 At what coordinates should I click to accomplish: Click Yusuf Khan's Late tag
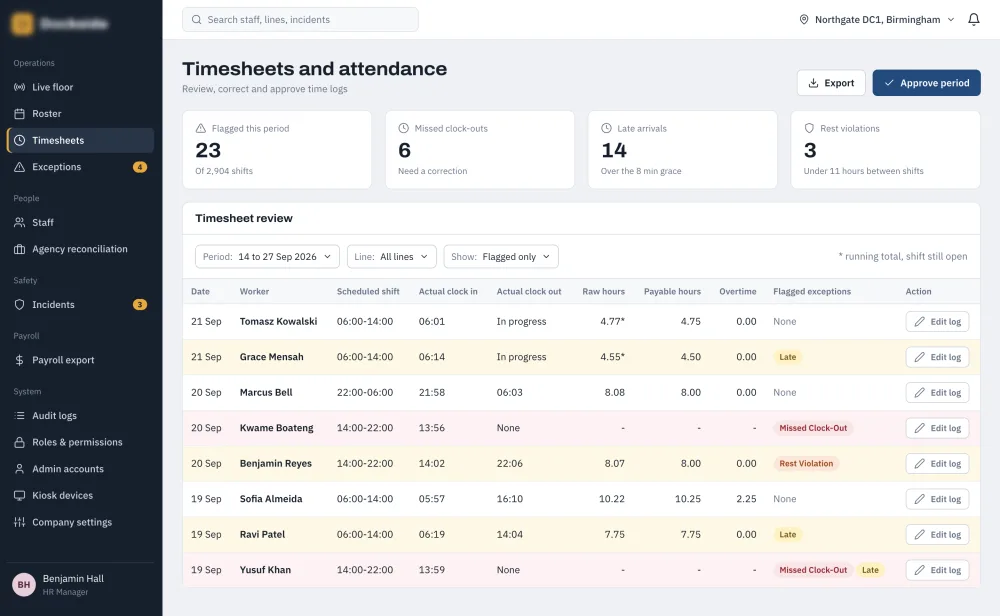point(870,570)
